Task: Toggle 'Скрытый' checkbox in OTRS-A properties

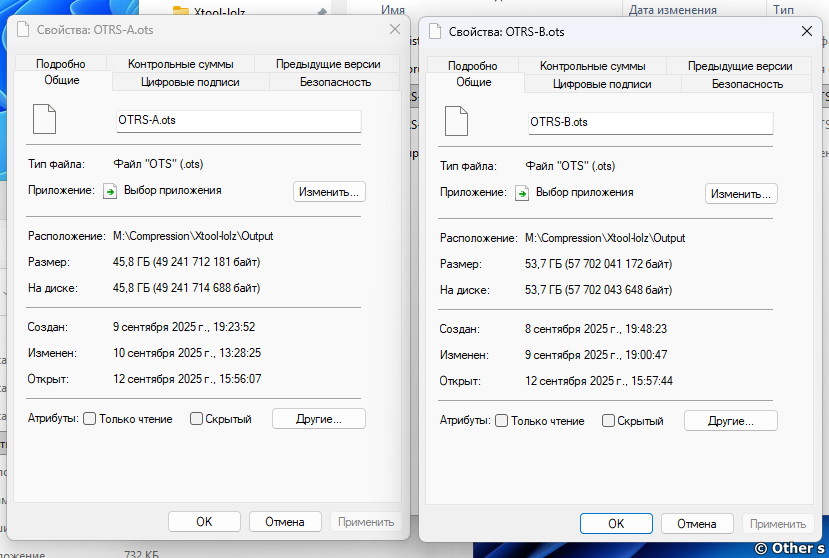Action: [197, 419]
